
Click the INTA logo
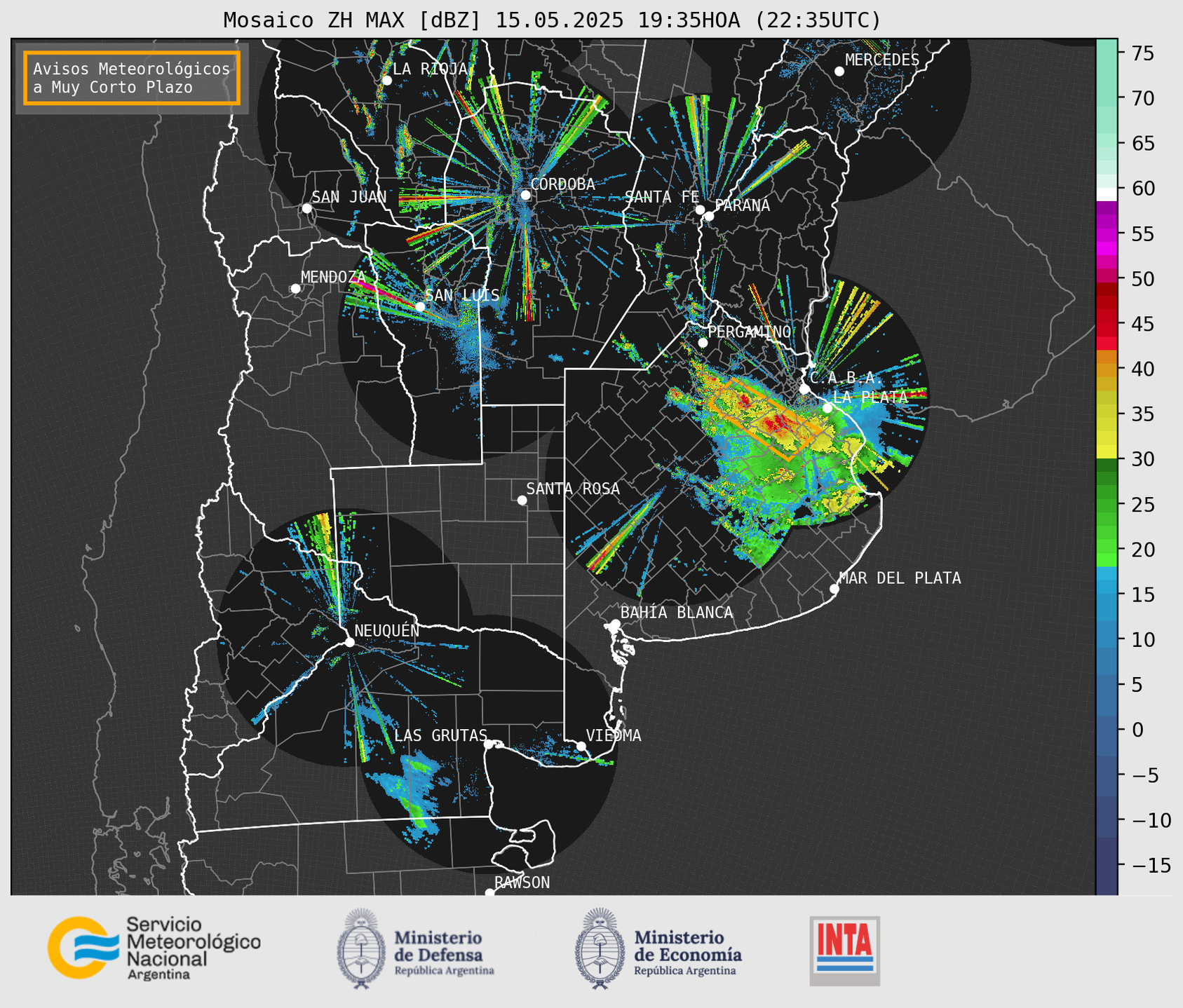pyautogui.click(x=844, y=951)
